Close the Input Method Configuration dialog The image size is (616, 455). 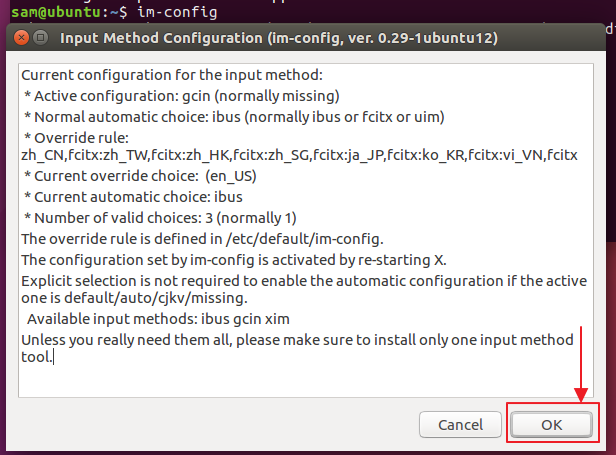[x=19, y=39]
